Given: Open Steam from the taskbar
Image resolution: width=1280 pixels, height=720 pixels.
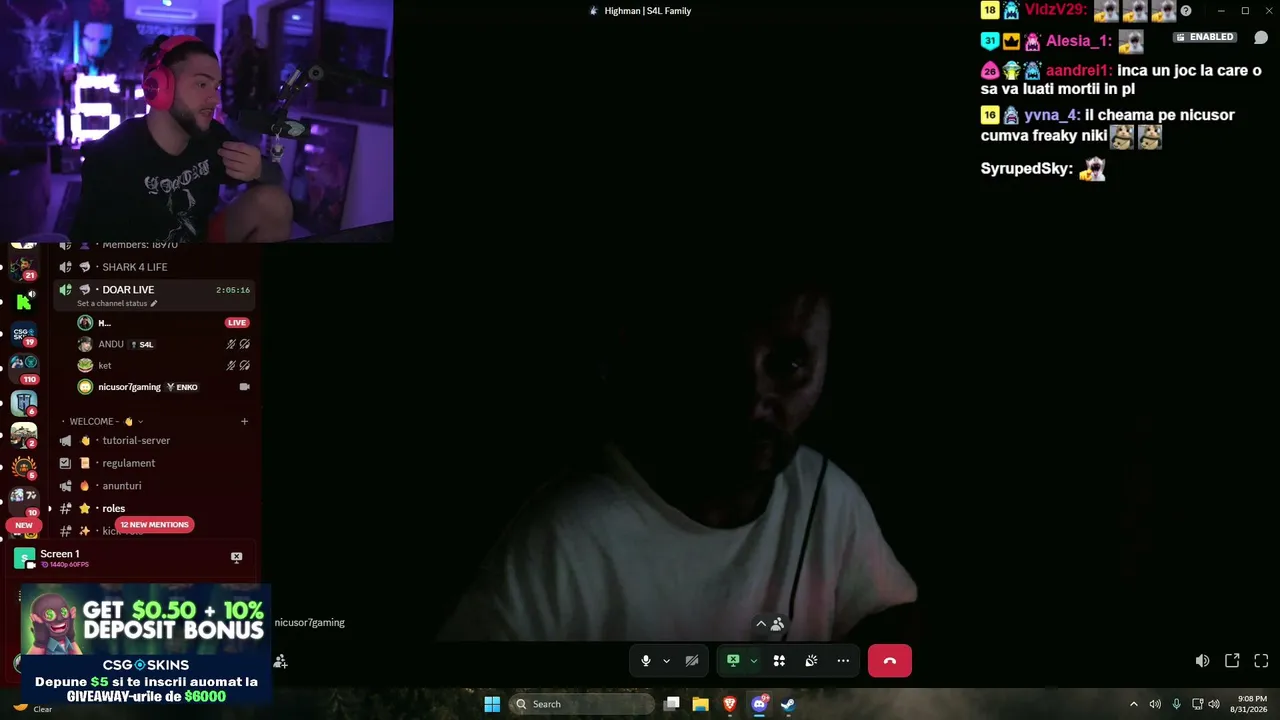Looking at the screenshot, I should coord(788,704).
